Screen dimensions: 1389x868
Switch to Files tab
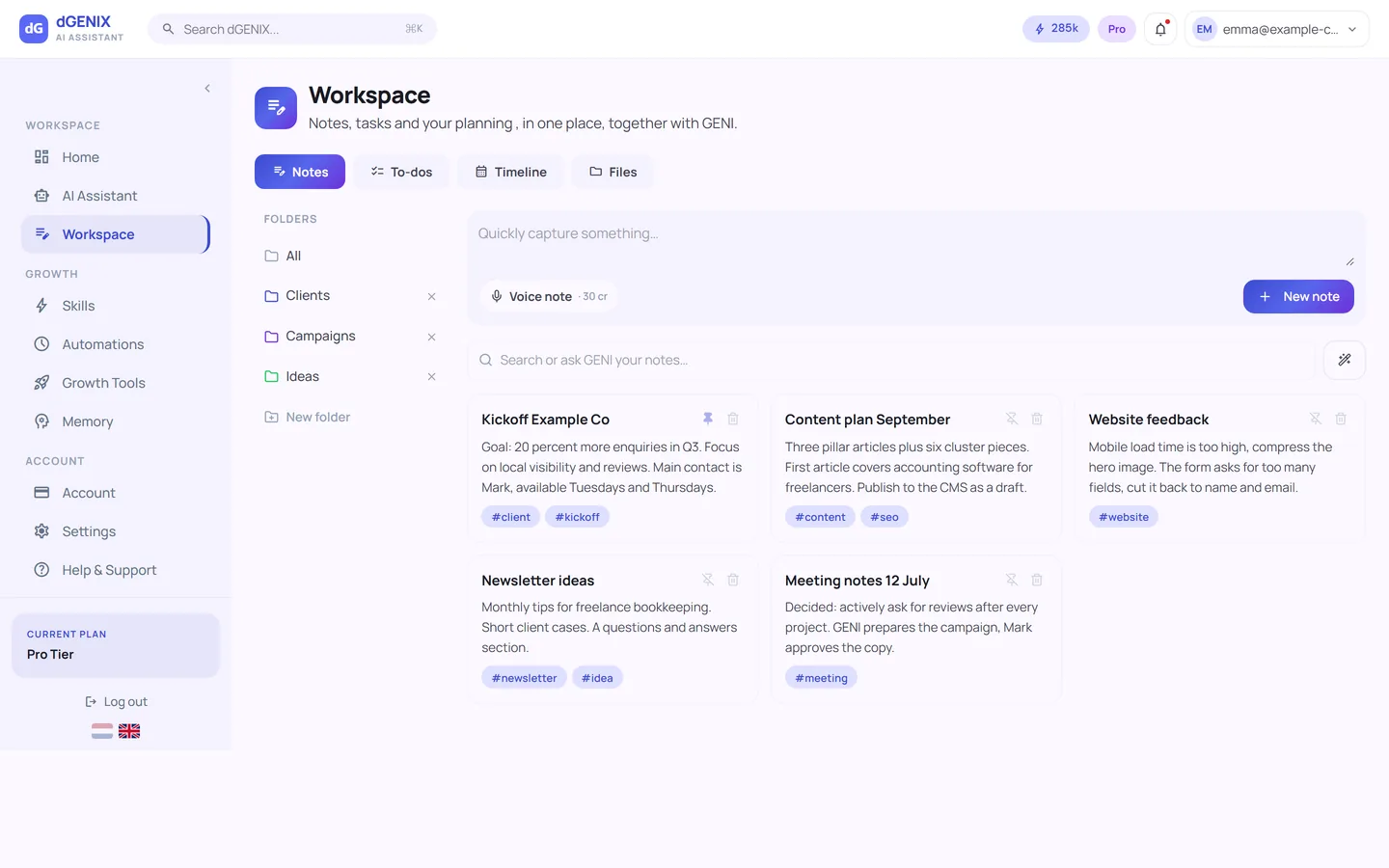(613, 172)
